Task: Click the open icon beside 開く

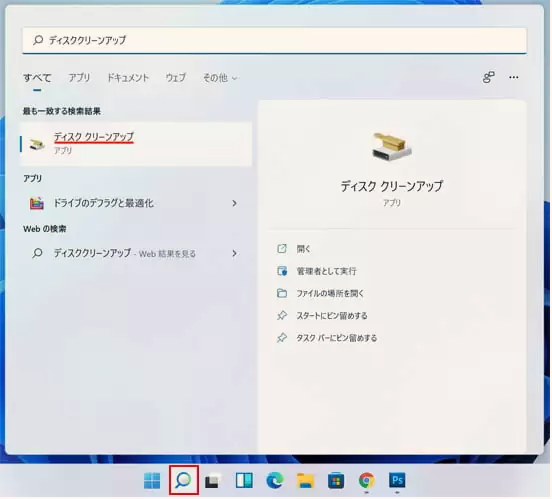Action: pos(282,249)
